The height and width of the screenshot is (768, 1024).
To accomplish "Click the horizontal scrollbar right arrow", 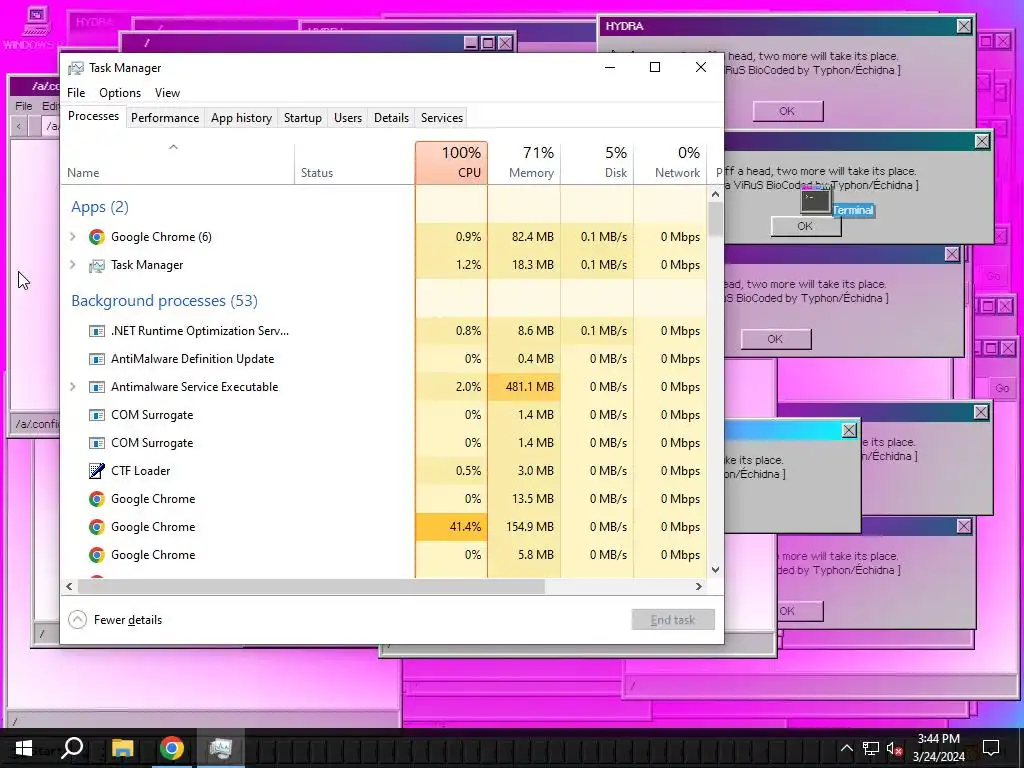I will coord(699,586).
